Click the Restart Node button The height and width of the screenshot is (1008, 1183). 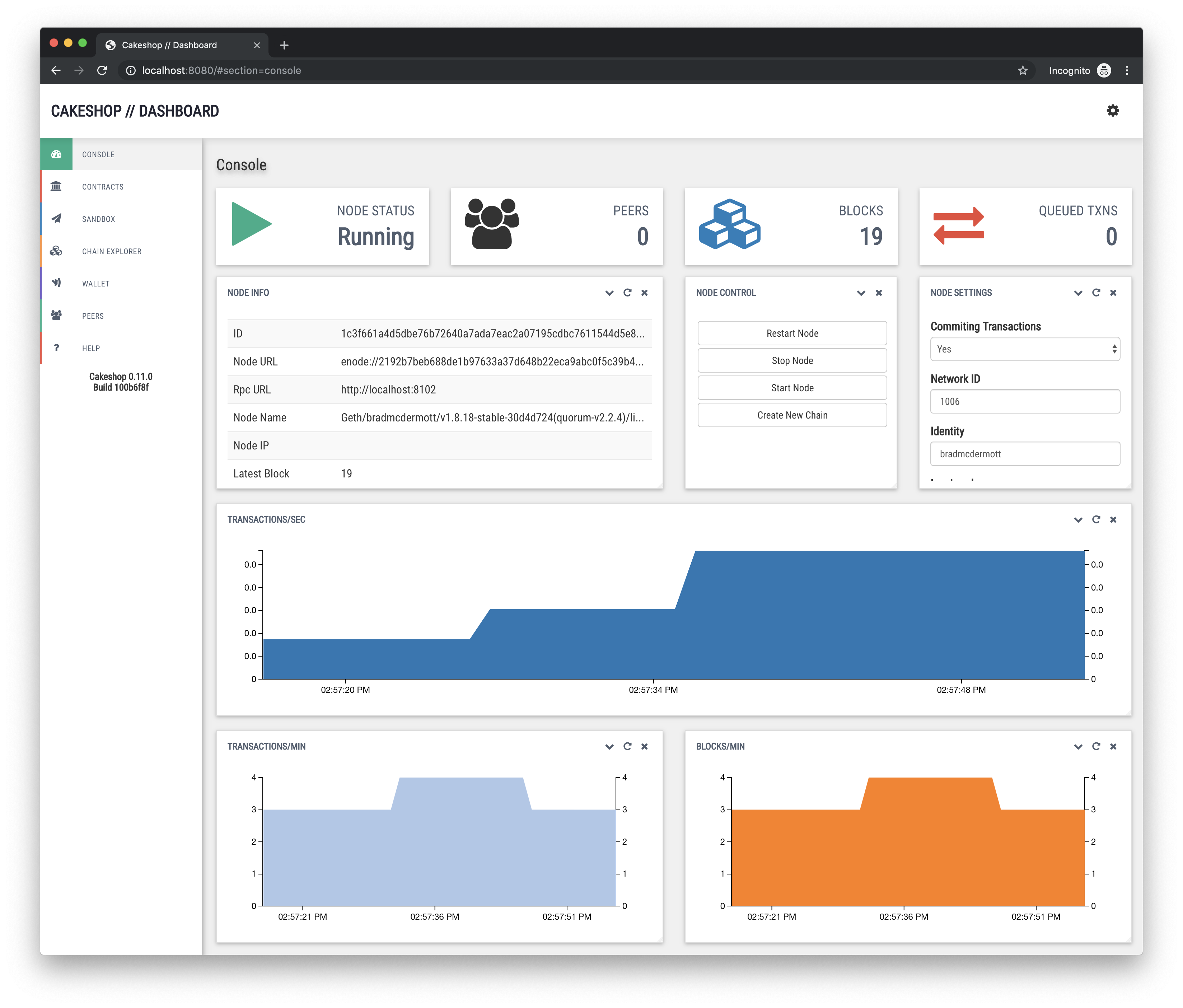[792, 333]
